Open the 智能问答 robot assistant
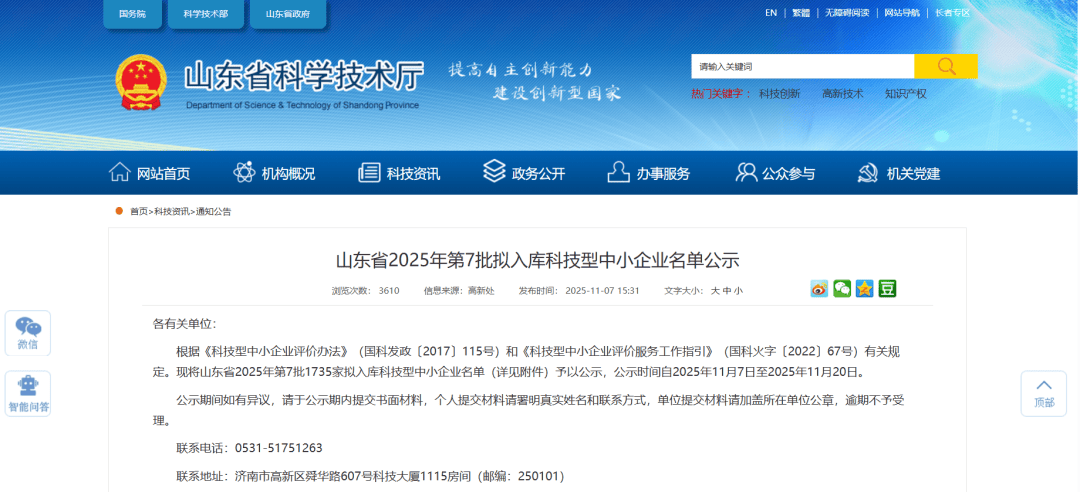This screenshot has width=1080, height=492. click(28, 394)
